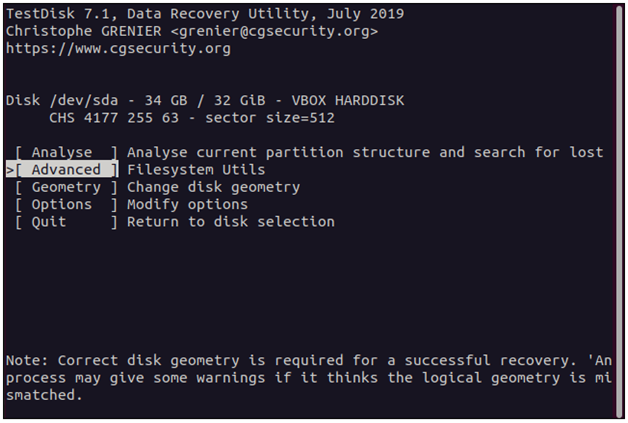
Task: Choose the Geometry menu entry
Action: [66, 187]
